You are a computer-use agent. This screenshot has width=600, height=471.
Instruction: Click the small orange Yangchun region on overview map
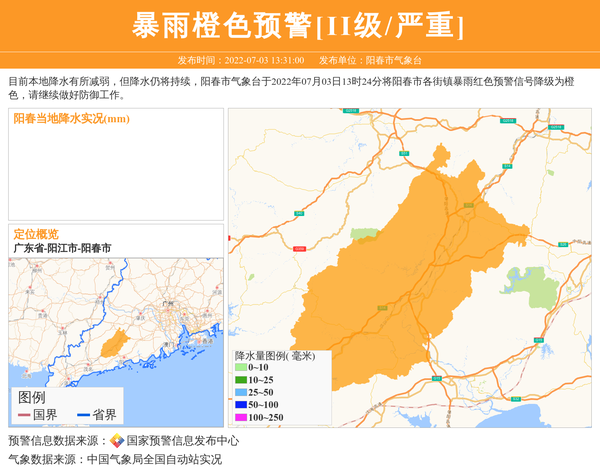click(x=115, y=340)
